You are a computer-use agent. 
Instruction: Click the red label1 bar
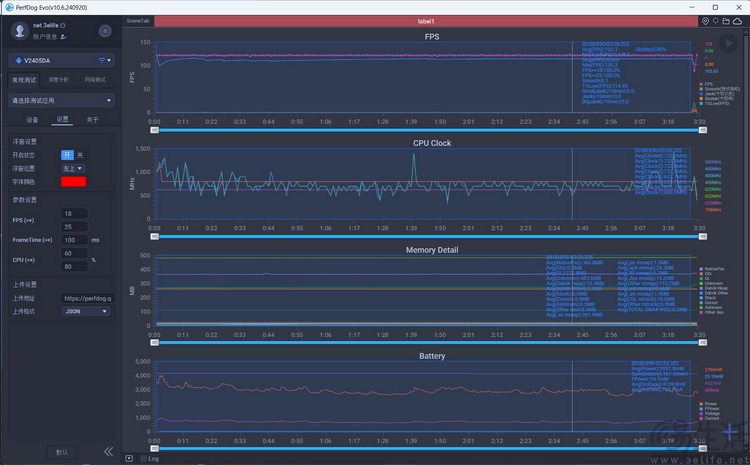pos(426,21)
